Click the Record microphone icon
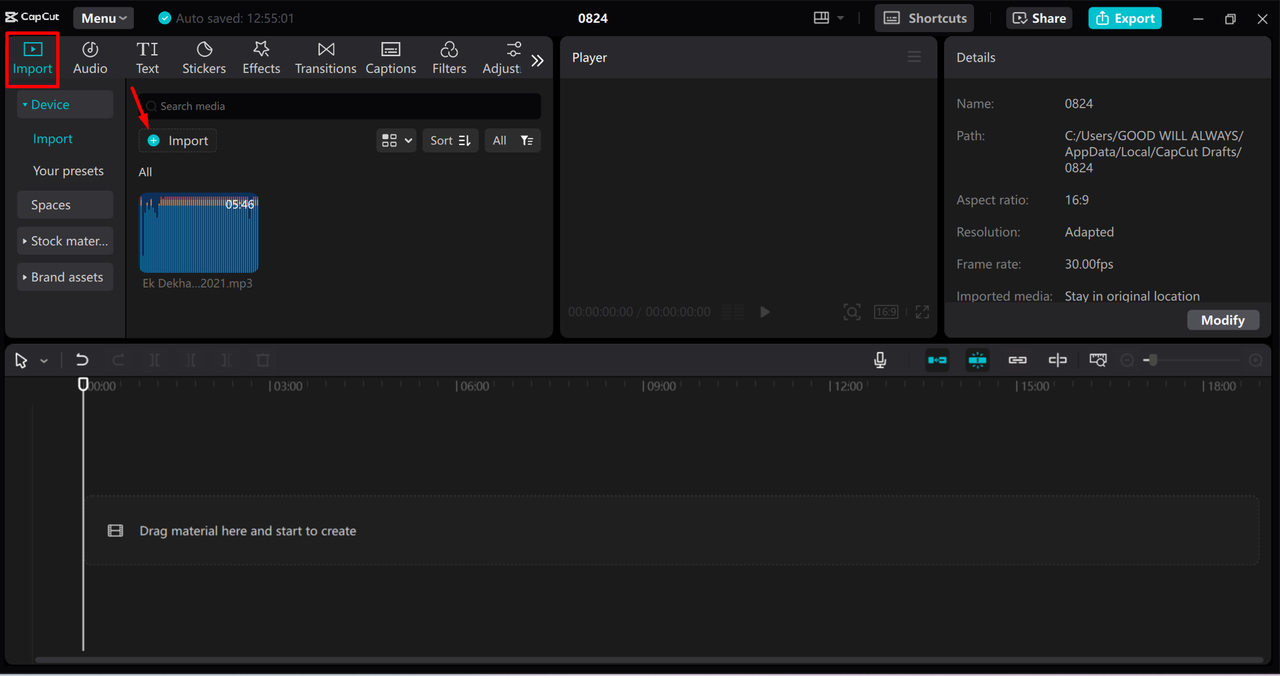The image size is (1280, 676). coord(880,360)
